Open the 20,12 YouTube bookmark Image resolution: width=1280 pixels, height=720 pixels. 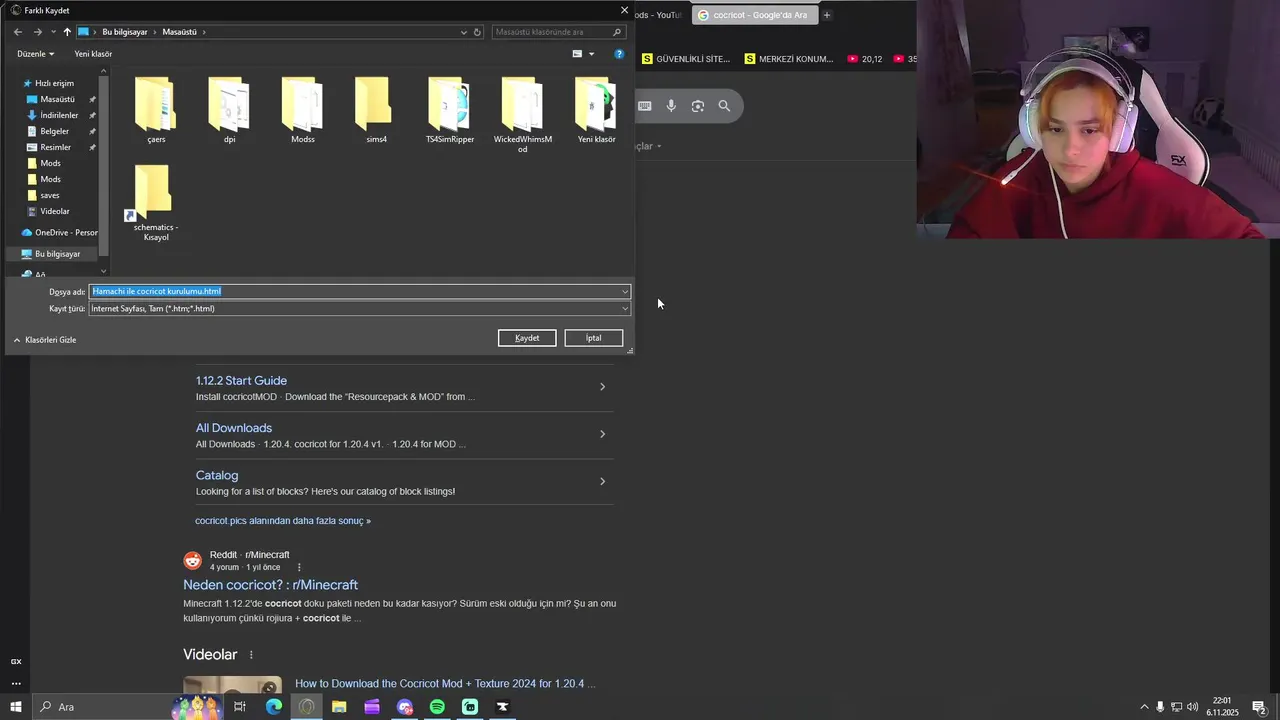pyautogui.click(x=865, y=59)
